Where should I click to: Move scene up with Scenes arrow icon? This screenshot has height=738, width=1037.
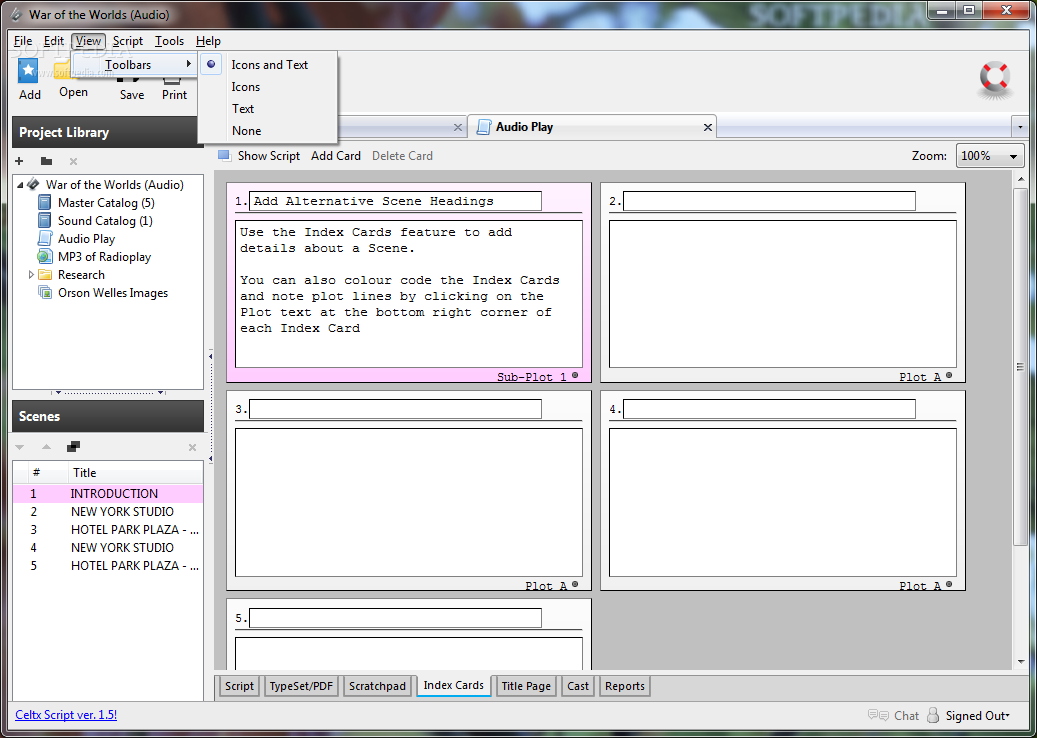(46, 448)
